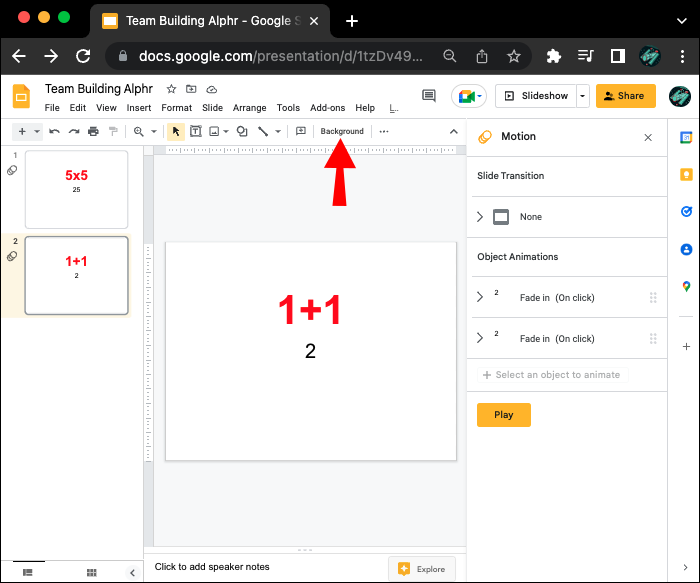700x583 pixels.
Task: Hide the side panel chevron
Action: 686,567
